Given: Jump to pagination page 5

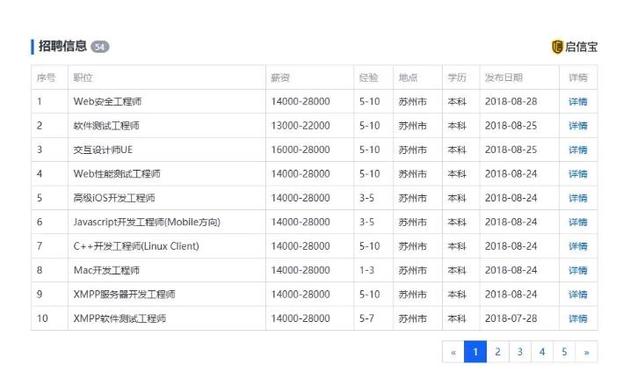Looking at the screenshot, I should click(564, 352).
